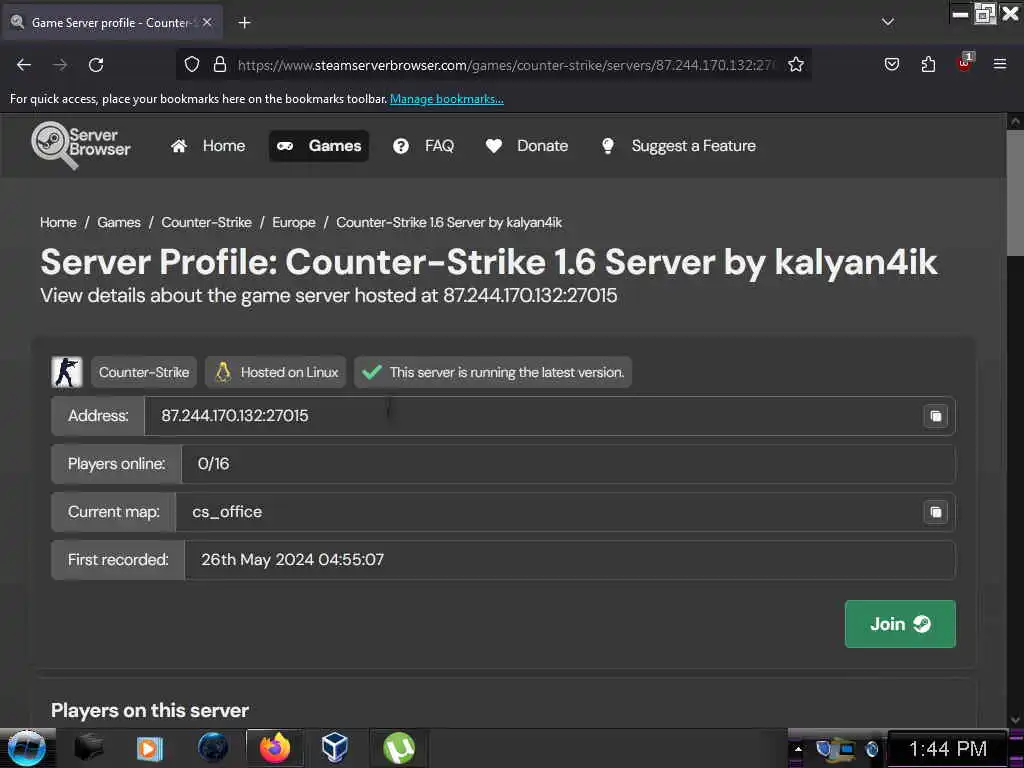
Task: Click the taskbar clock 1:44 PM
Action: tap(948, 749)
